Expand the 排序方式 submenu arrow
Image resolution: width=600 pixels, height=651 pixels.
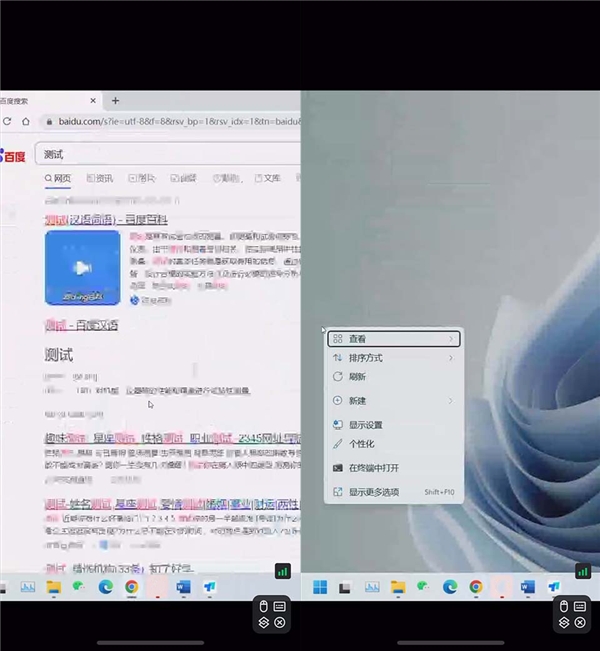[x=451, y=358]
